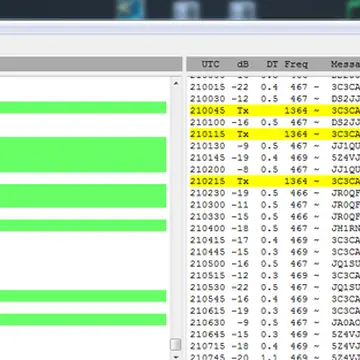
Task: Select the 210530 decode row with -22 dB
Action: pyautogui.click(x=275, y=287)
